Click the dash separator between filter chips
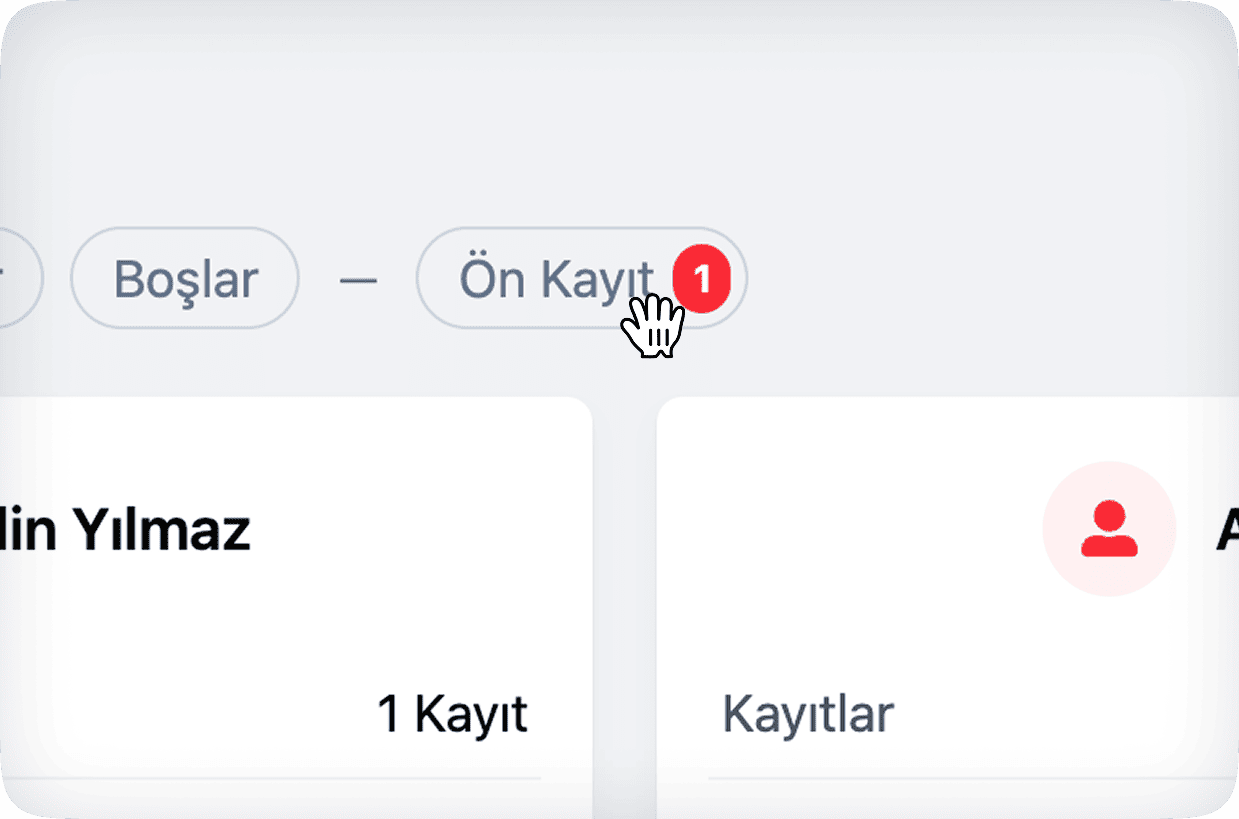Viewport: 1239px width, 819px height. coord(358,281)
